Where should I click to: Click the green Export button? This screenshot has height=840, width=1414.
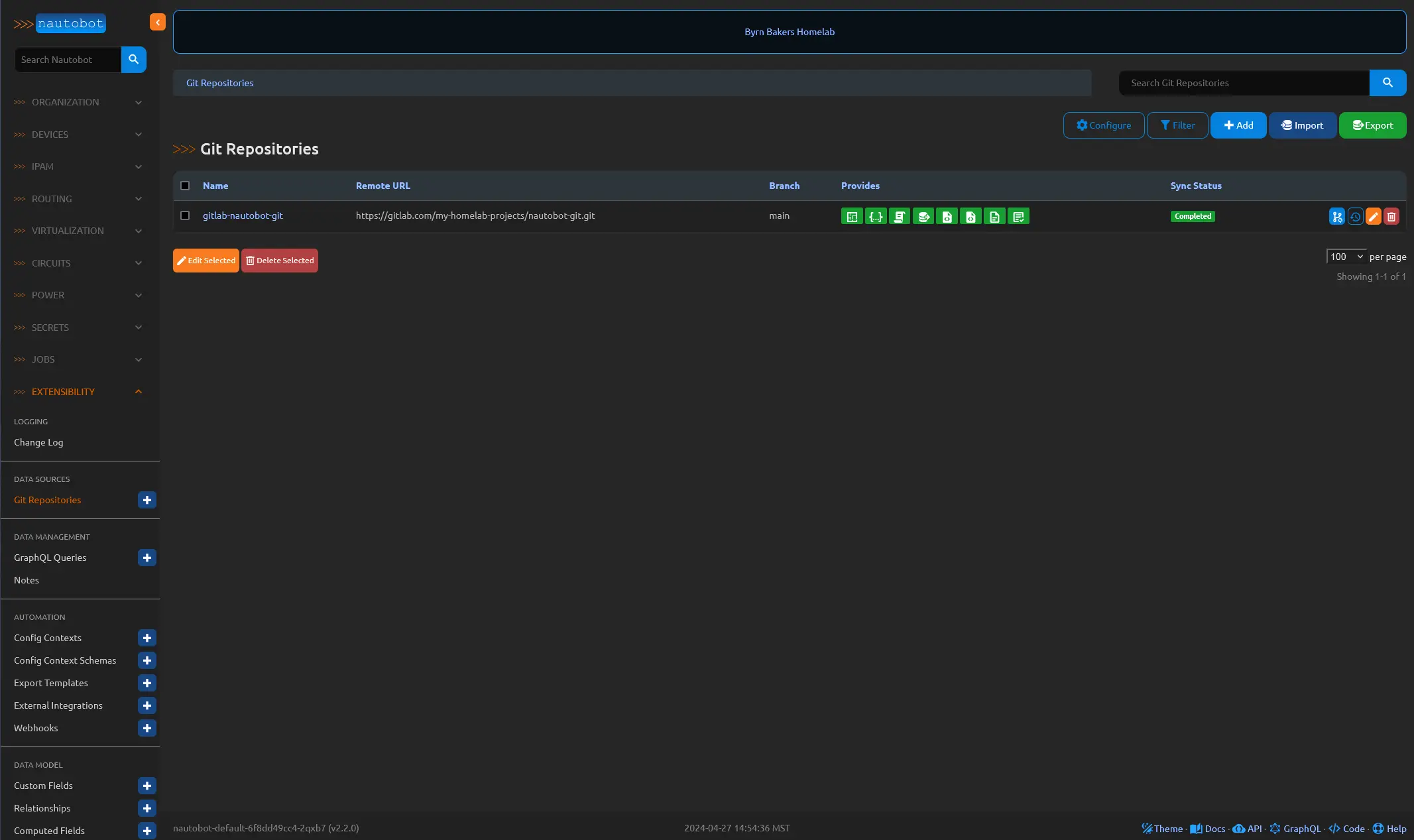point(1372,125)
